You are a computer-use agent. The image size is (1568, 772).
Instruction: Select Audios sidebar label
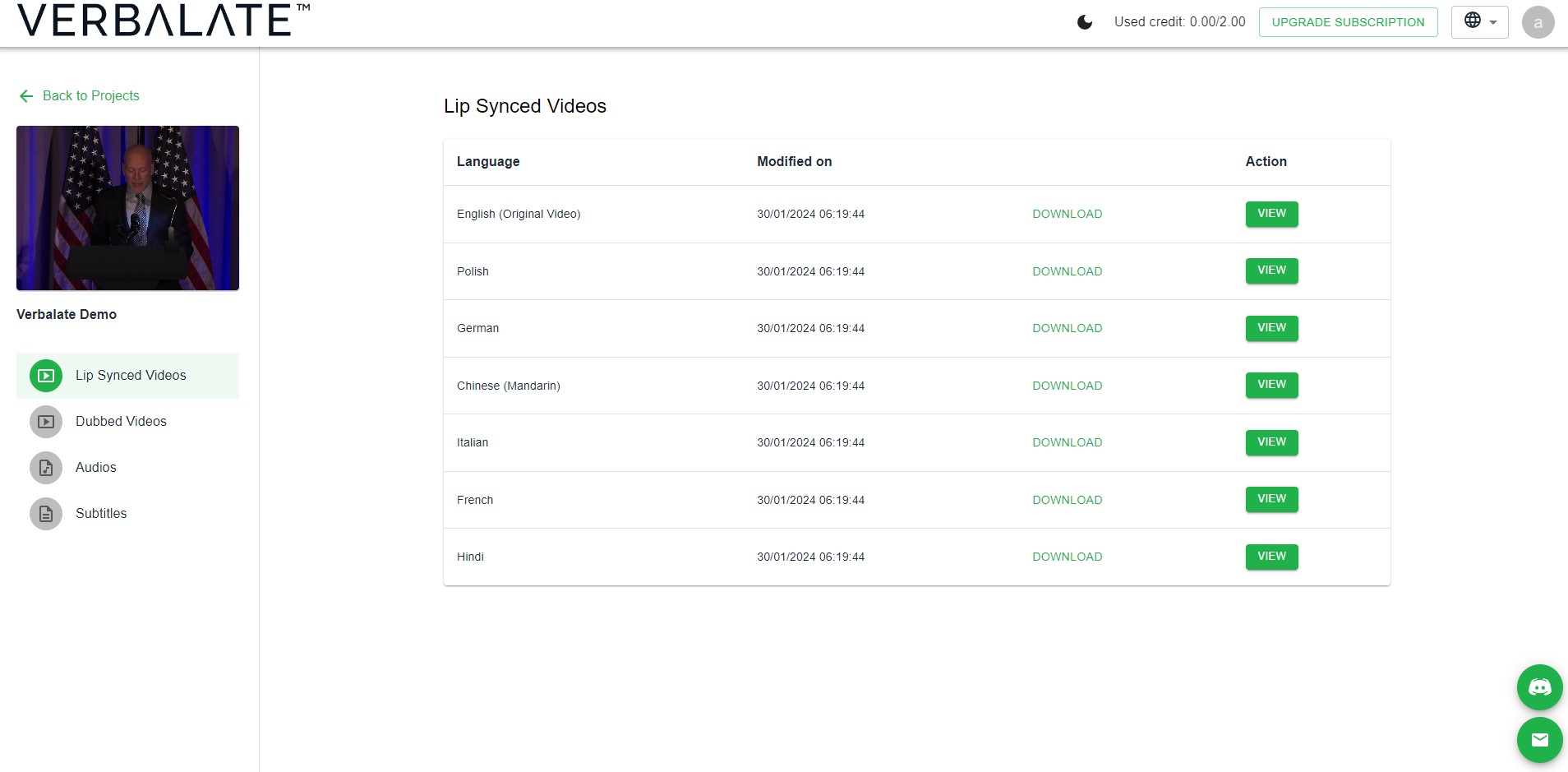coord(96,467)
